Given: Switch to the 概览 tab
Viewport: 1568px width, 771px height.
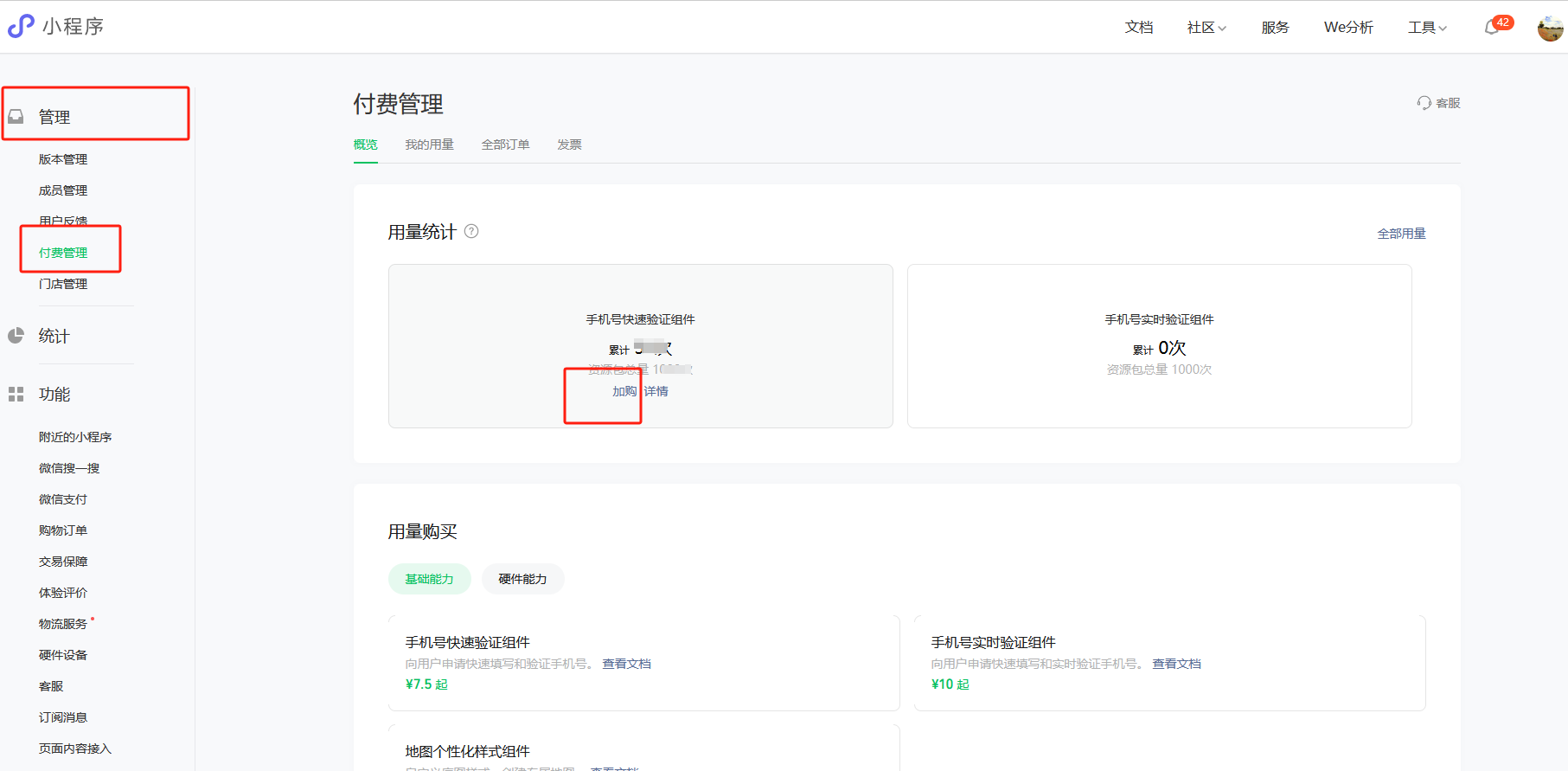Looking at the screenshot, I should tap(366, 145).
